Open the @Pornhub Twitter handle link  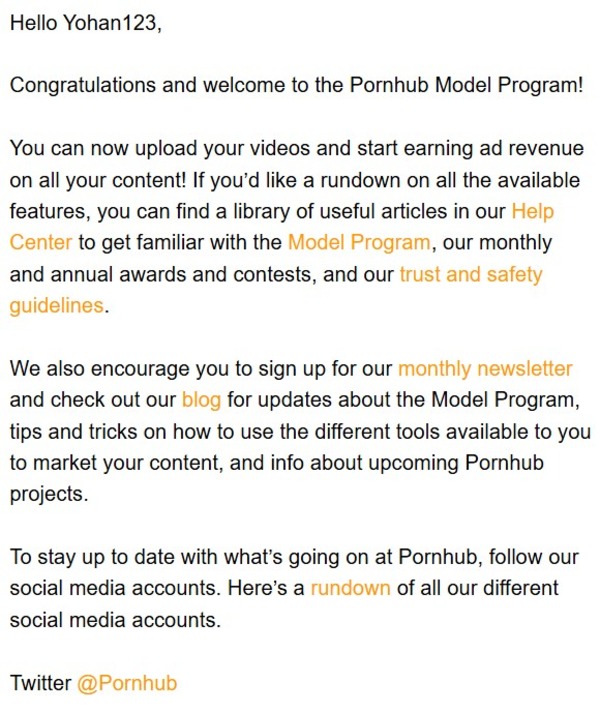point(127,684)
